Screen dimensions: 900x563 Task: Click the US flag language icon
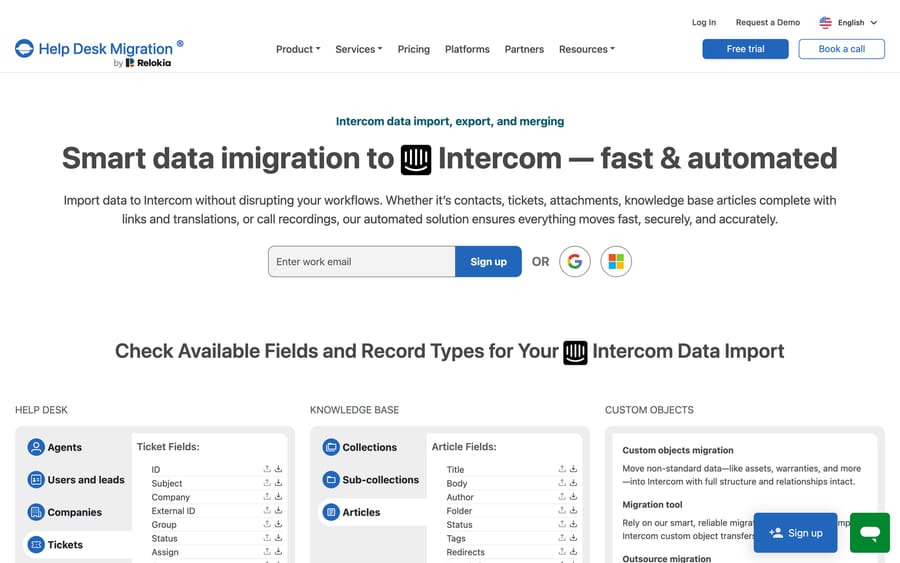[825, 22]
